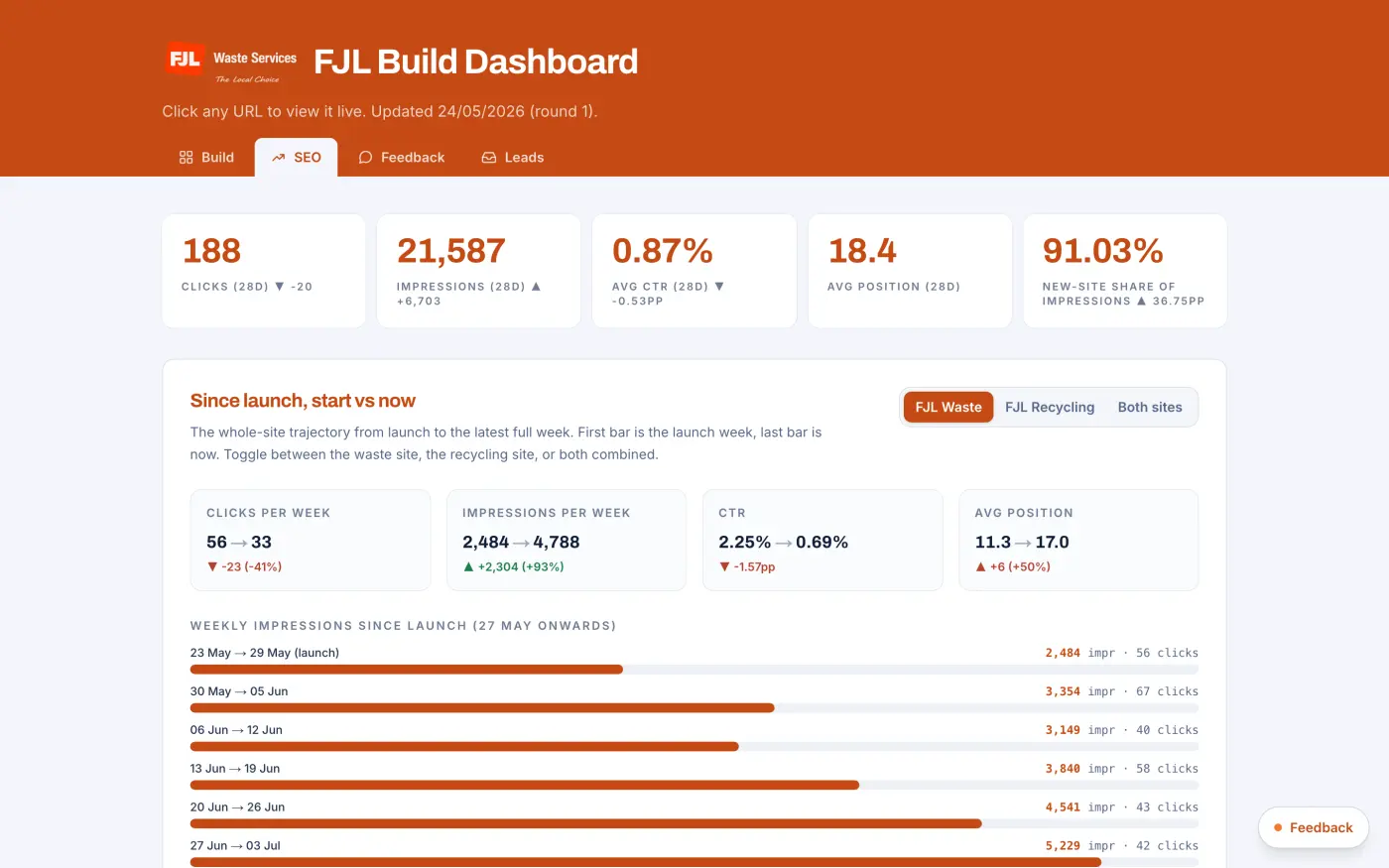Click the 'Weekly impressions since launch' heading
Viewport: 1389px width, 868px height.
[403, 626]
